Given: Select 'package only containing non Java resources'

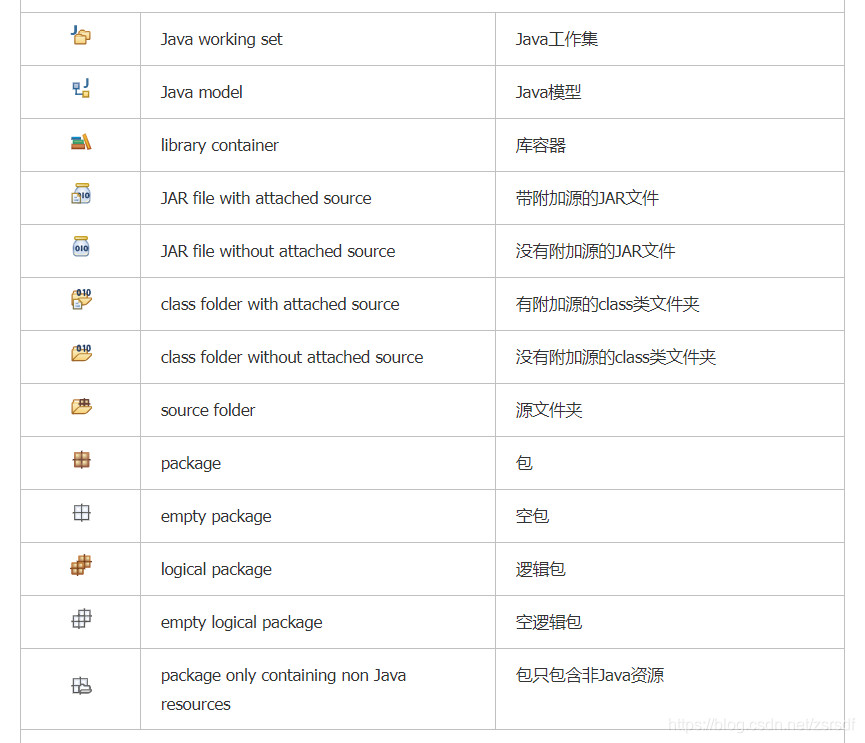Looking at the screenshot, I should click(x=283, y=689).
